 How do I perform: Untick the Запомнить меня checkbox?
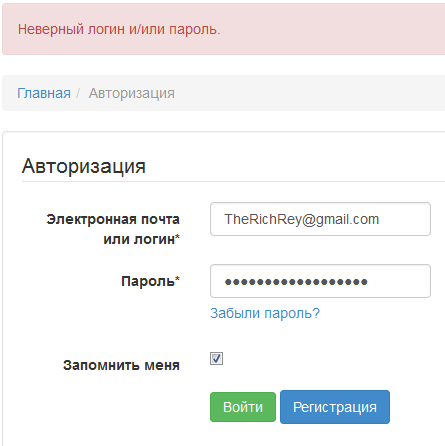[216, 359]
